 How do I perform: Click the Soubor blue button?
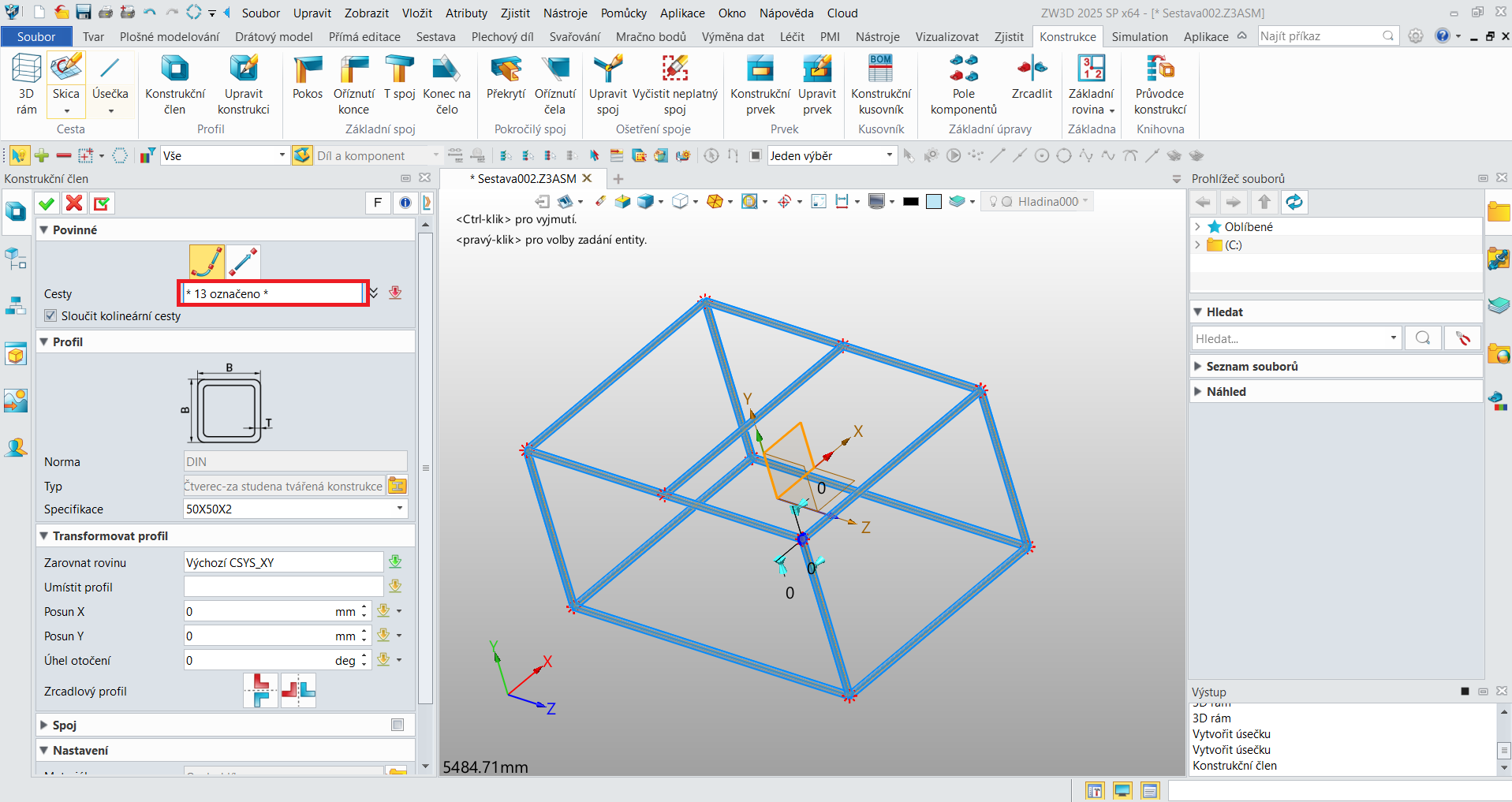pyautogui.click(x=36, y=36)
